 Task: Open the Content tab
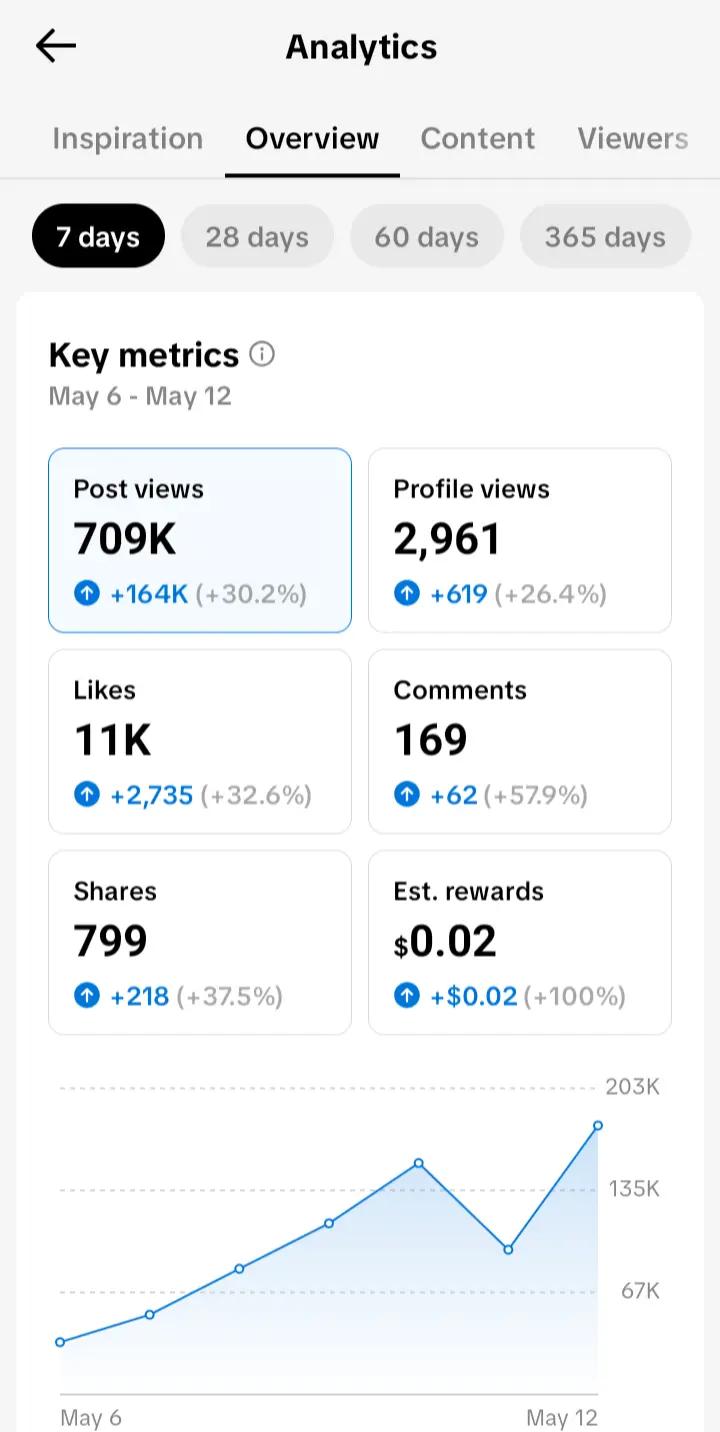tap(478, 138)
